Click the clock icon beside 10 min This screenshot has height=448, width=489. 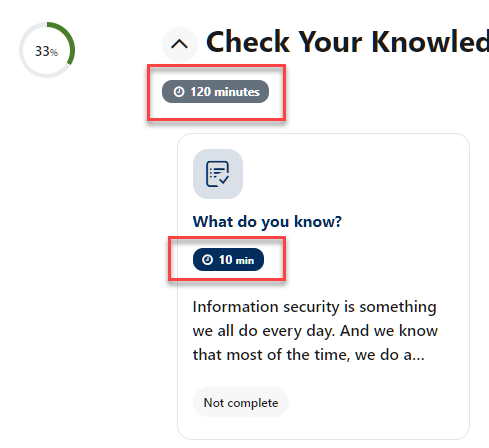coord(207,259)
